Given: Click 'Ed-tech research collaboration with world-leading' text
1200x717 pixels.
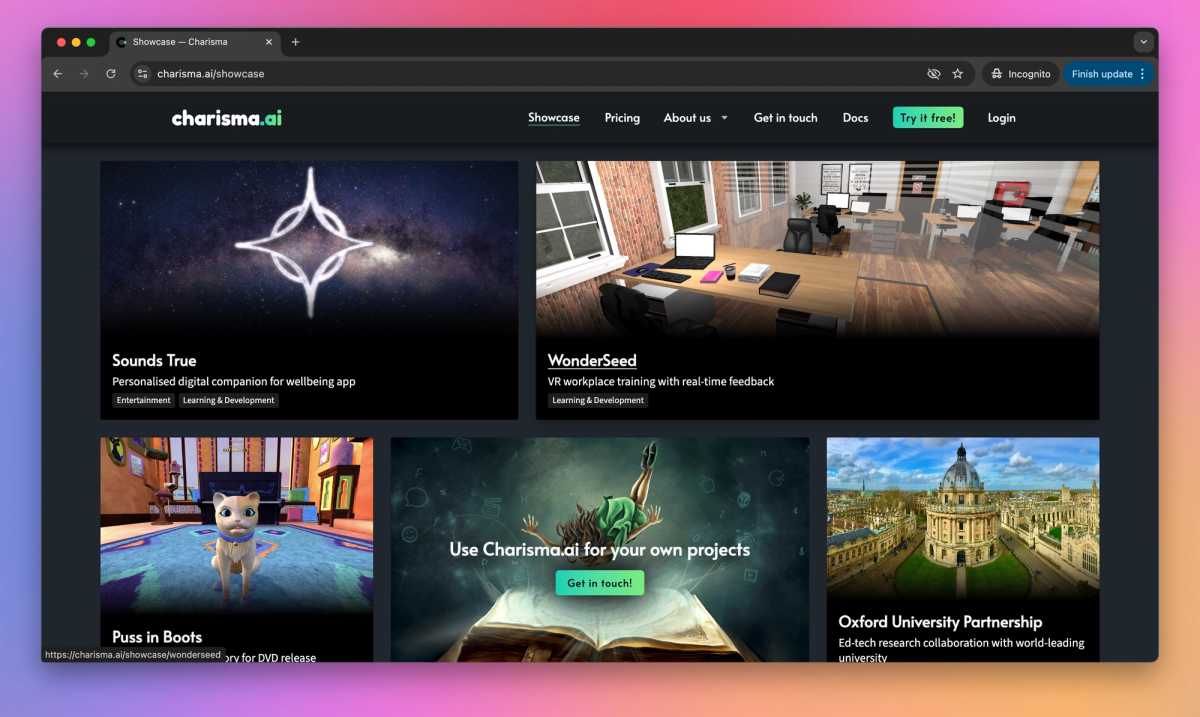Looking at the screenshot, I should (961, 643).
